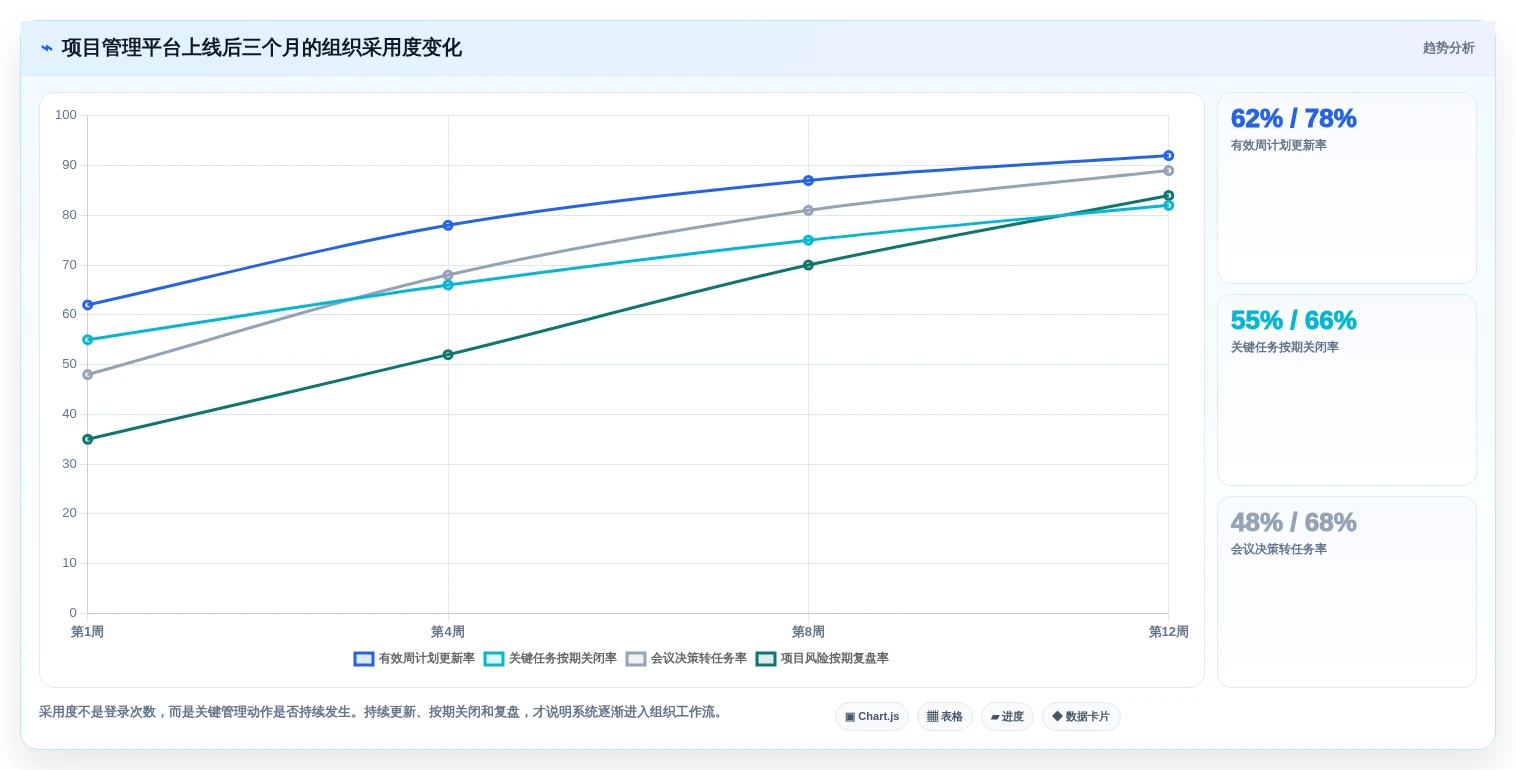The width and height of the screenshot is (1516, 770).
Task: Click the 有效周计划更新率 caption in first card
Action: (x=1279, y=145)
